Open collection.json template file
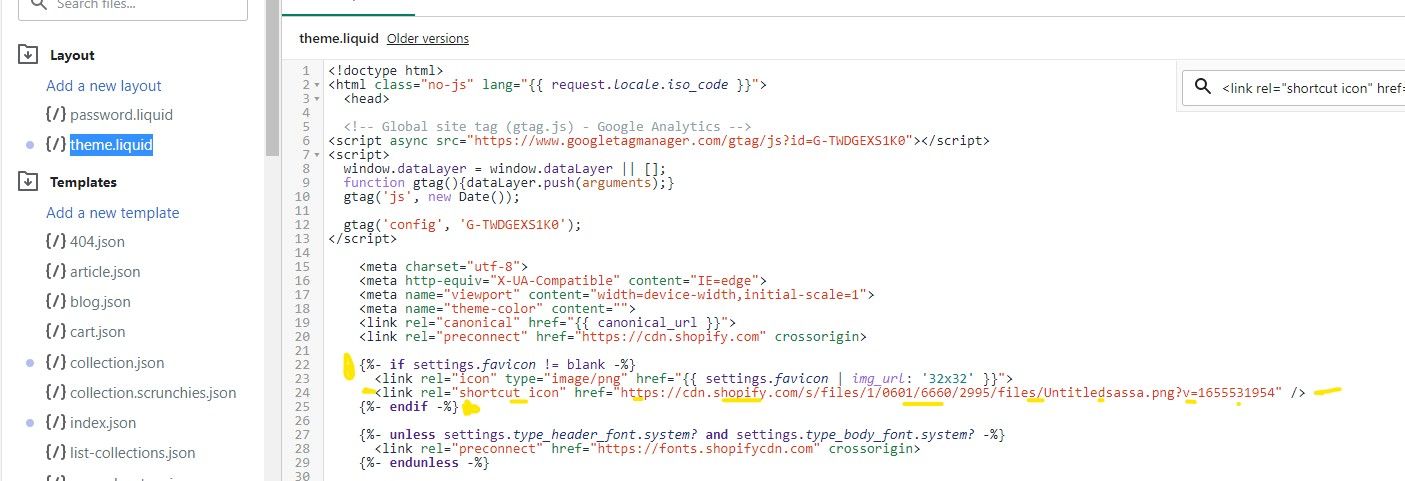1405x481 pixels. pyautogui.click(x=117, y=363)
